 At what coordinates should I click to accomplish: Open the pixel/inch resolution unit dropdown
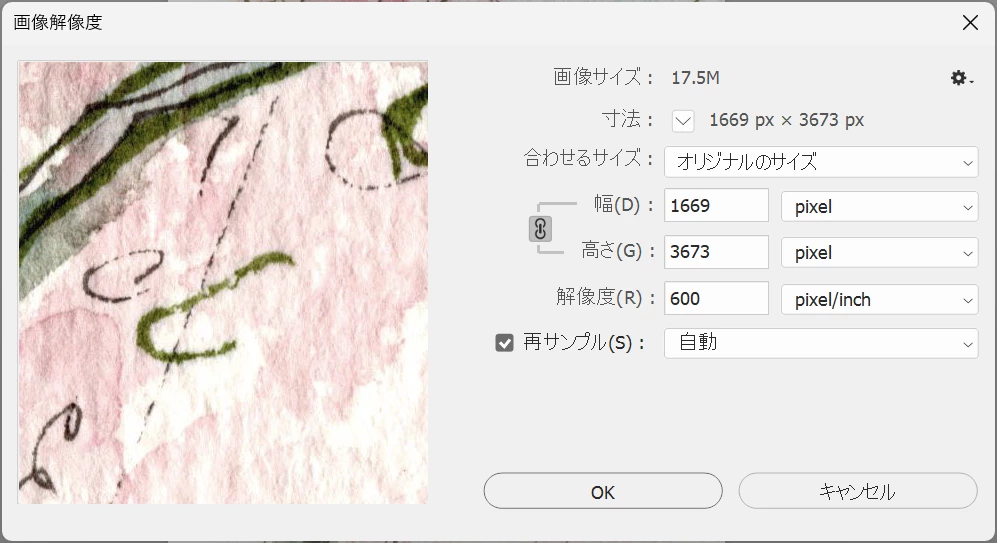point(879,299)
